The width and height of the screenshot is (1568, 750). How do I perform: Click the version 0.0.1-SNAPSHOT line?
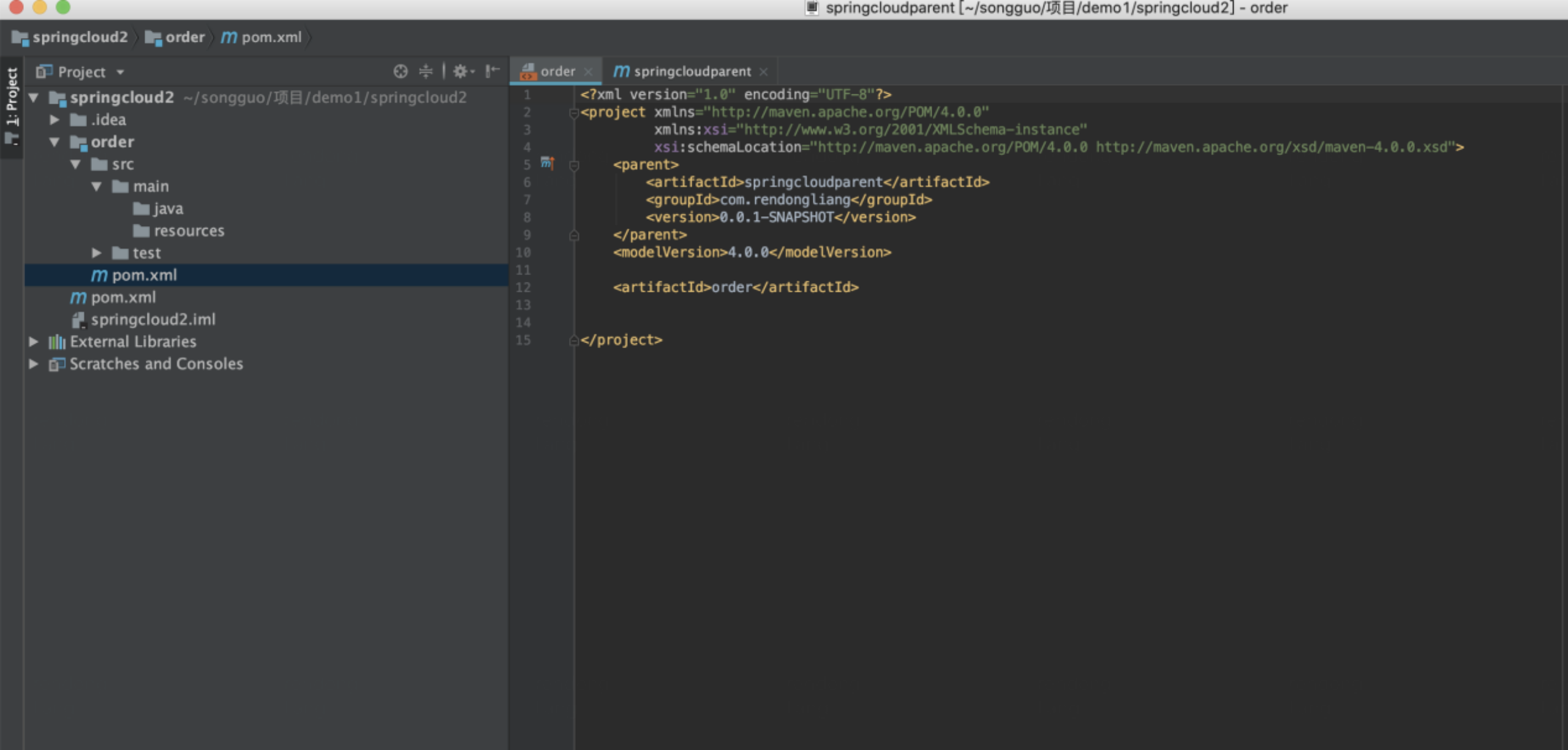click(781, 218)
